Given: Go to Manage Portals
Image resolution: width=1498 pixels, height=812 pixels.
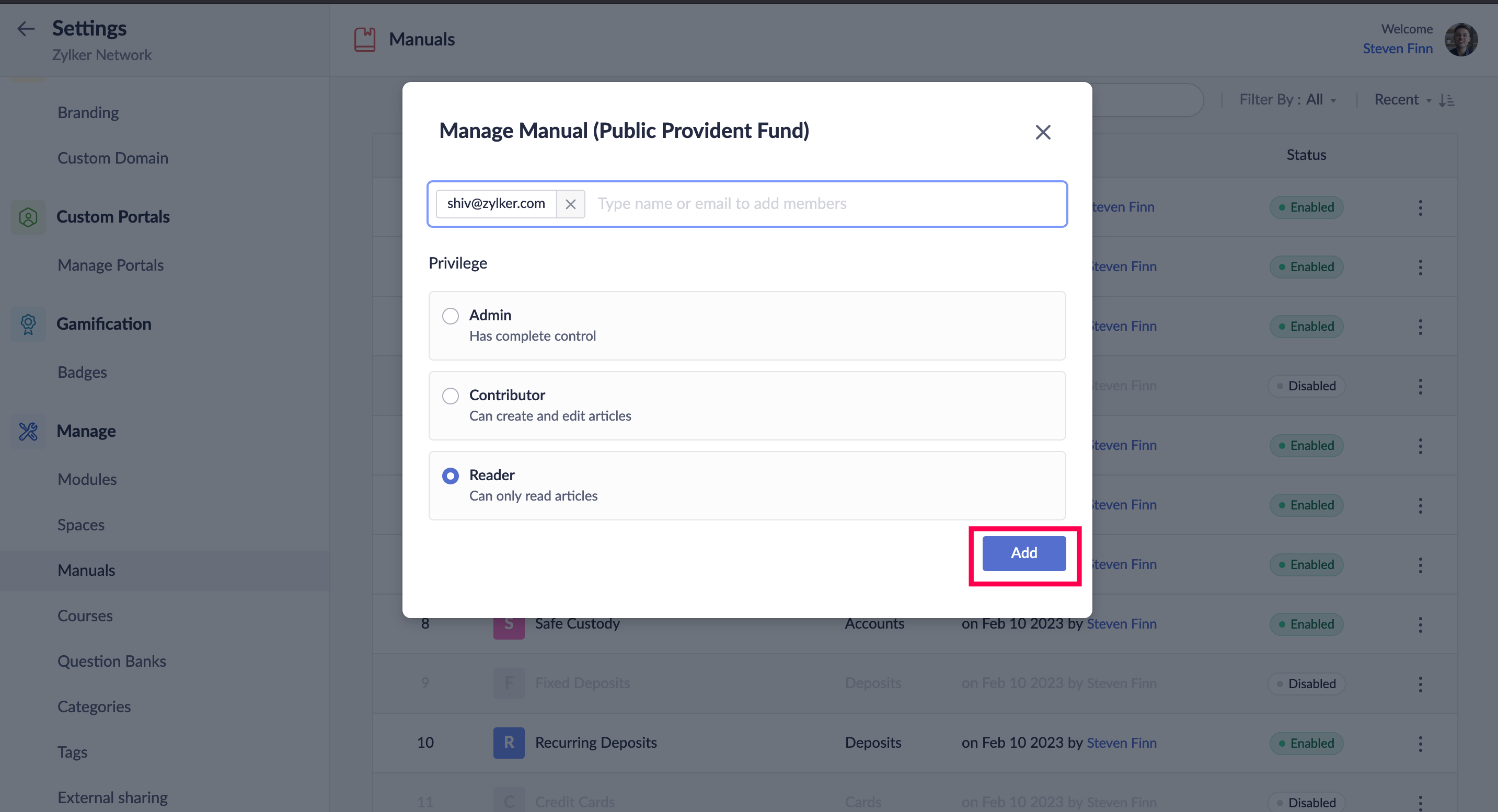Looking at the screenshot, I should [x=110, y=265].
